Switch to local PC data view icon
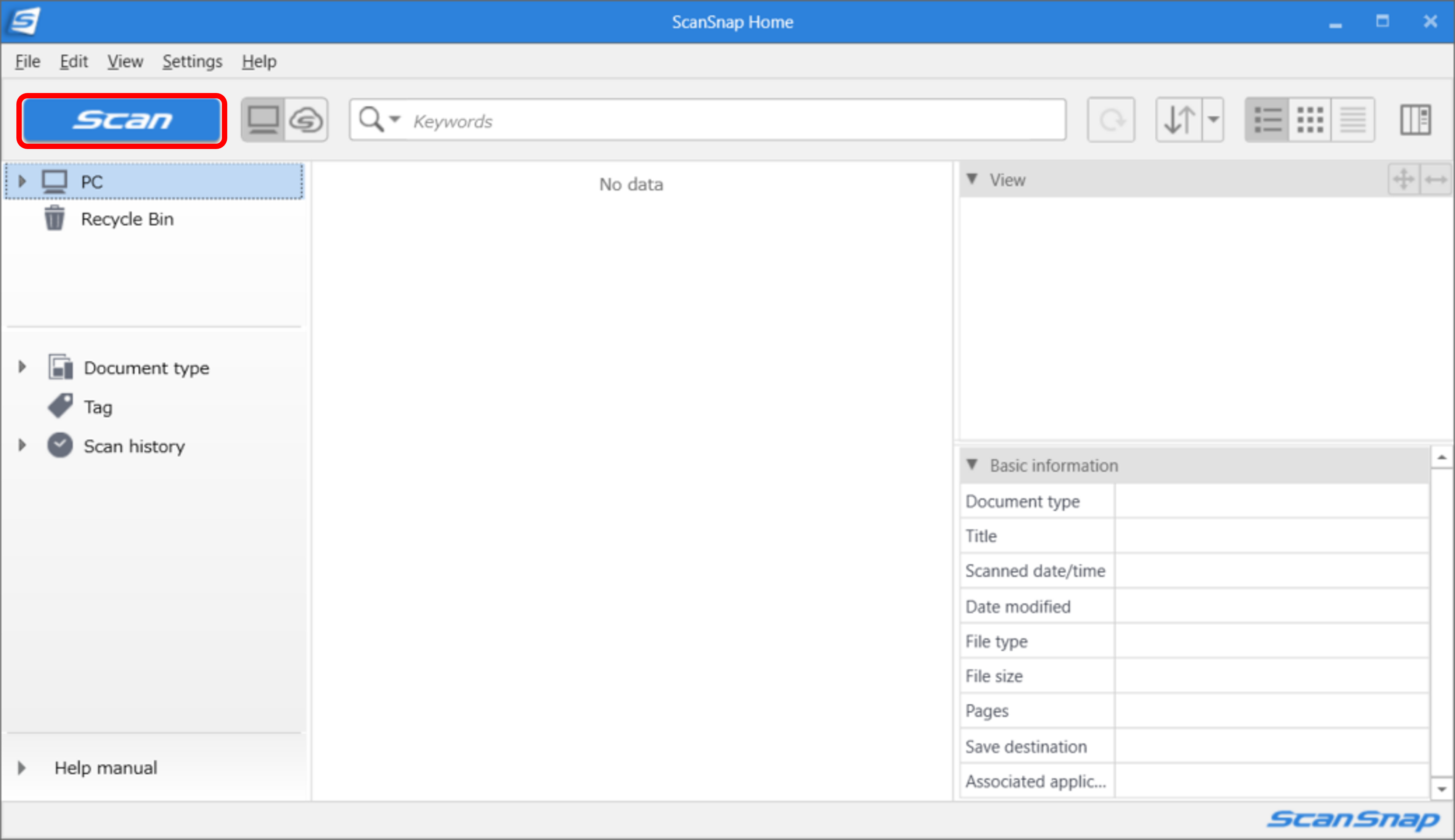 [x=263, y=120]
